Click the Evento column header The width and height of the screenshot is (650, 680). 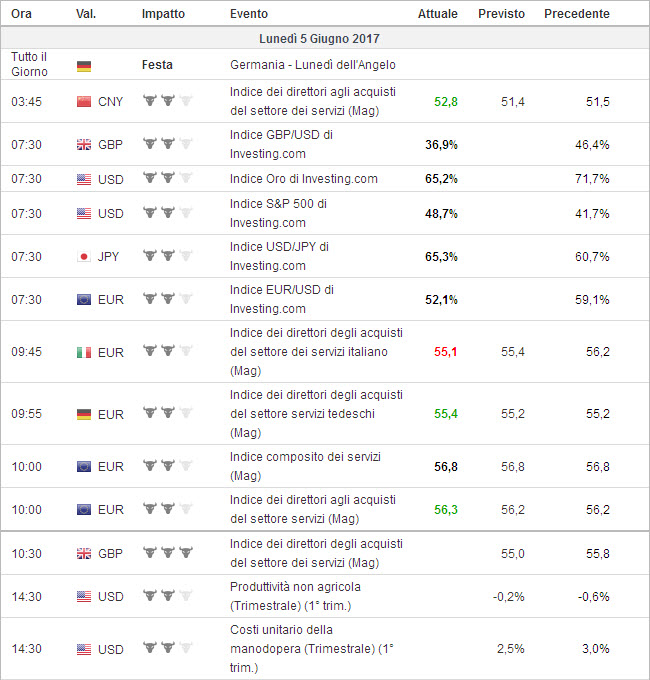click(x=248, y=14)
